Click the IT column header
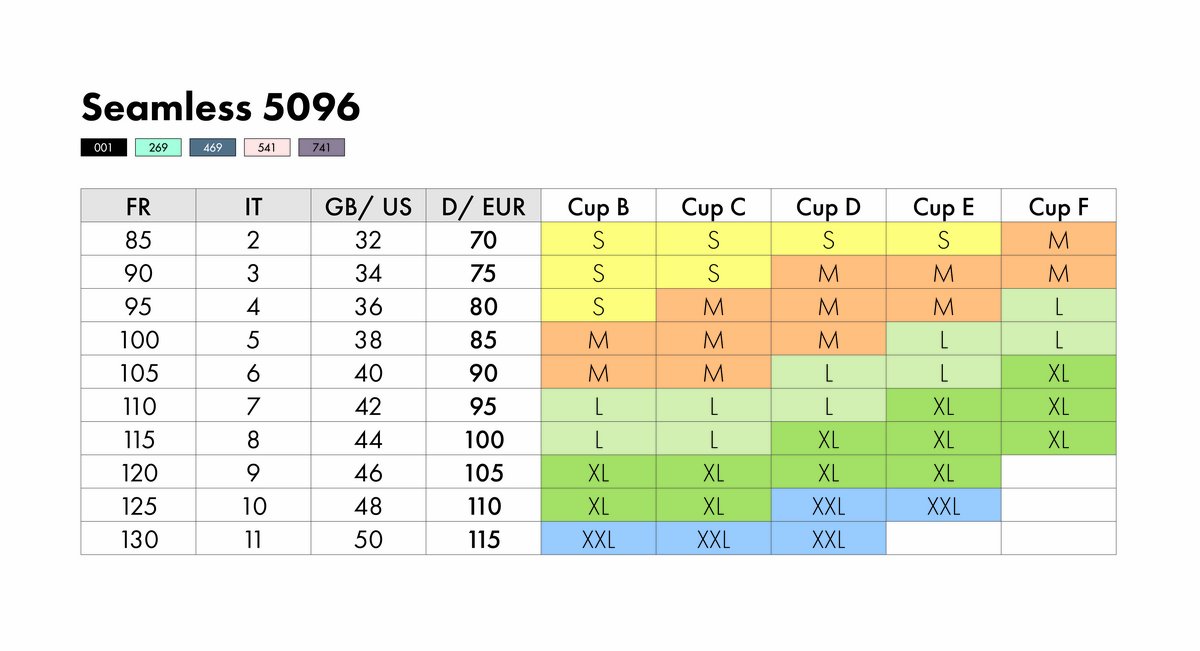1200x651 pixels. pyautogui.click(x=253, y=207)
